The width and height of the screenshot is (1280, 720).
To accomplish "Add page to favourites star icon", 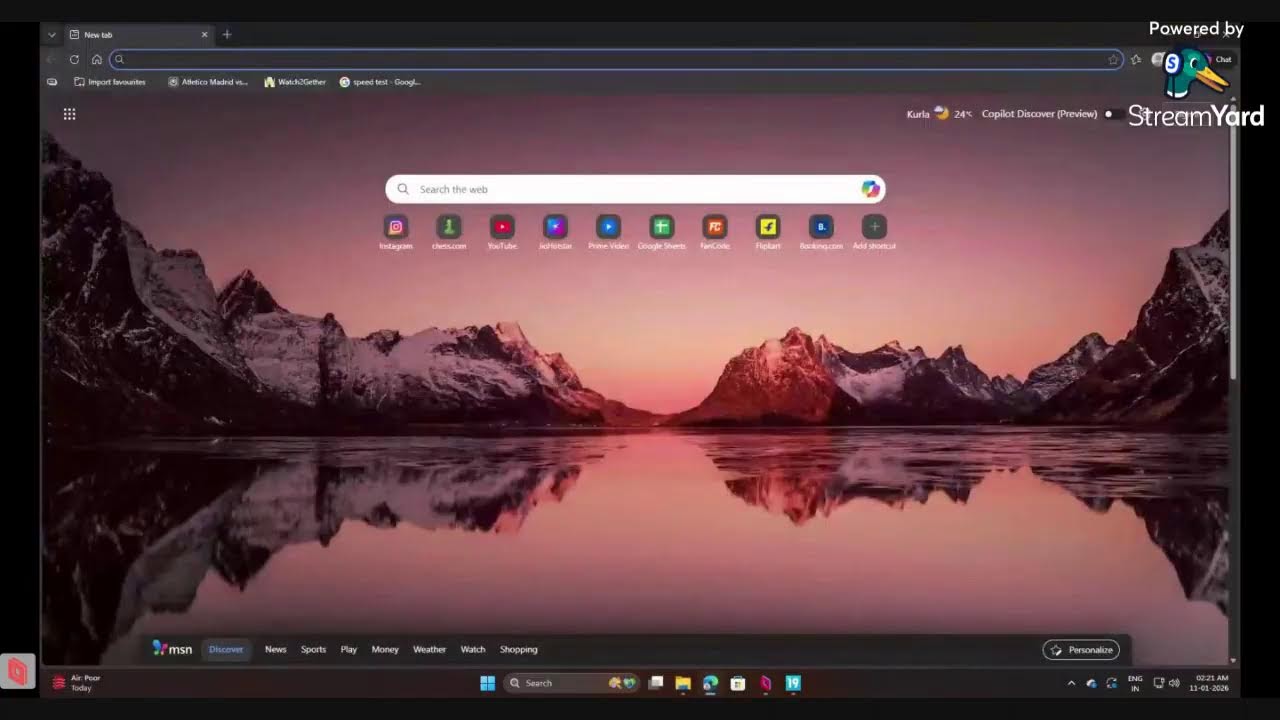I will [x=1113, y=60].
